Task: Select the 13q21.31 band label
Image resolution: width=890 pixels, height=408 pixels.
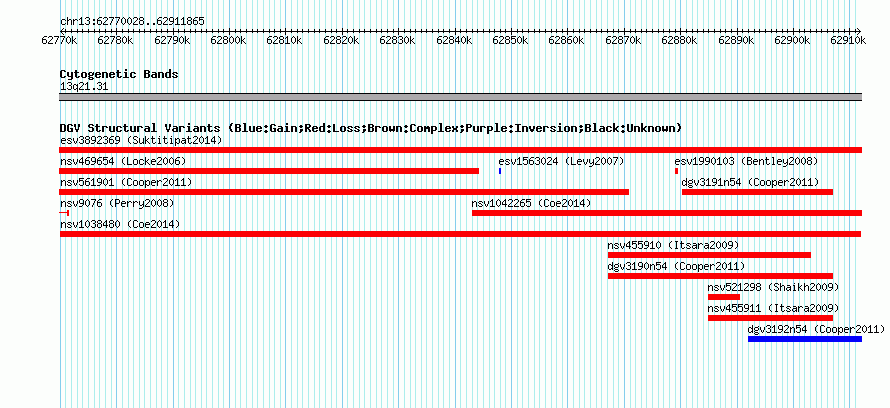Action: (x=84, y=87)
